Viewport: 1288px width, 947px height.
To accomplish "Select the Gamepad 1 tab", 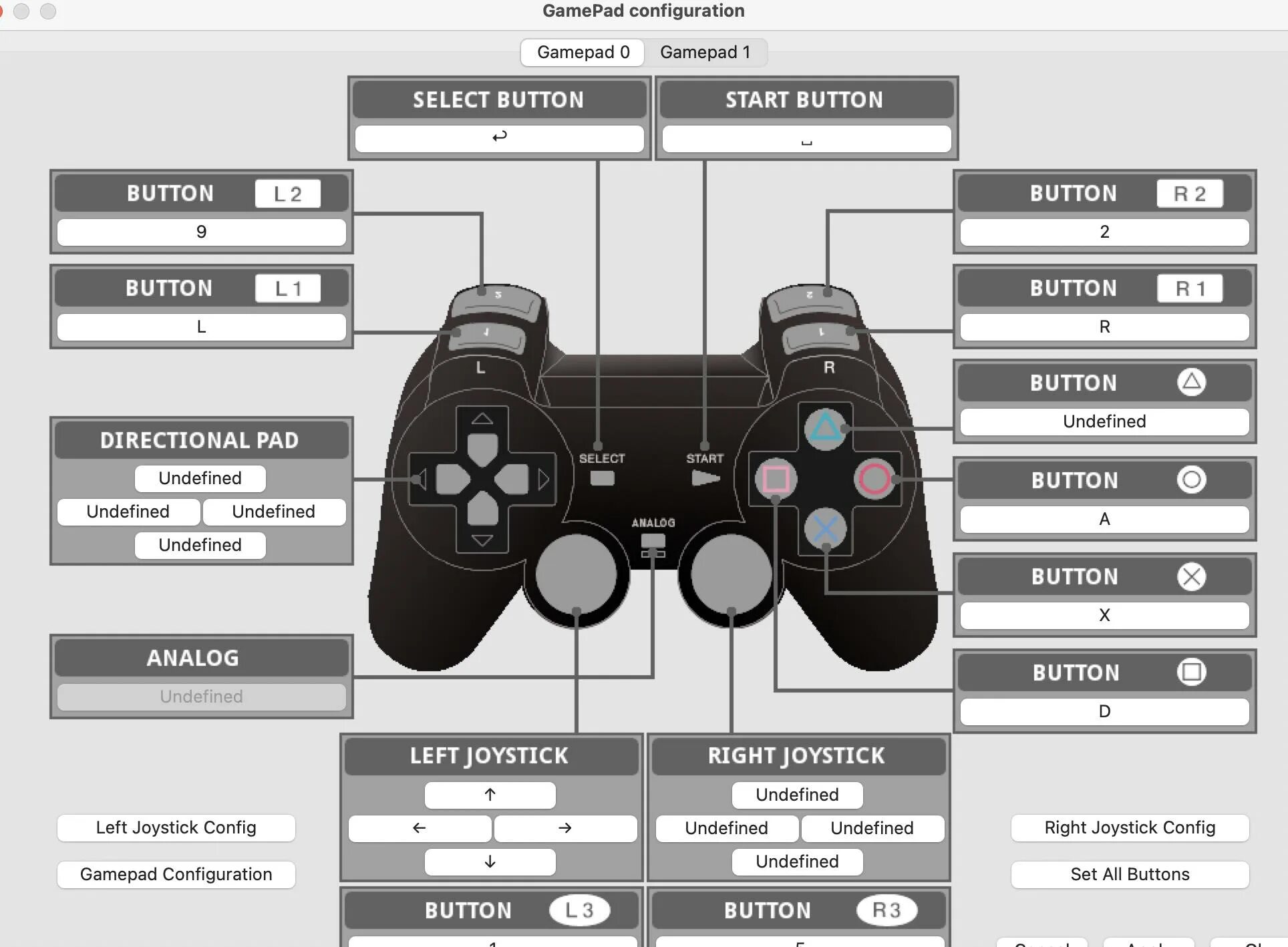I will tap(705, 51).
